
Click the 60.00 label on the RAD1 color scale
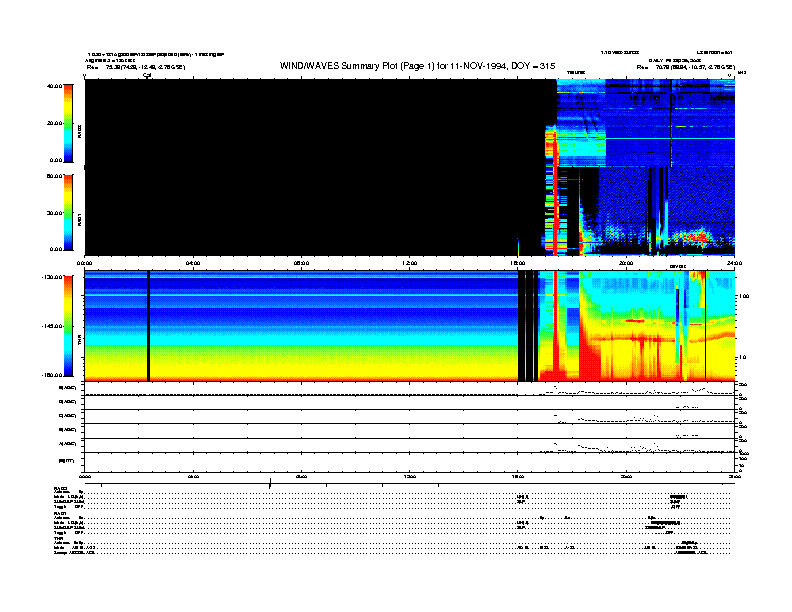point(54,176)
